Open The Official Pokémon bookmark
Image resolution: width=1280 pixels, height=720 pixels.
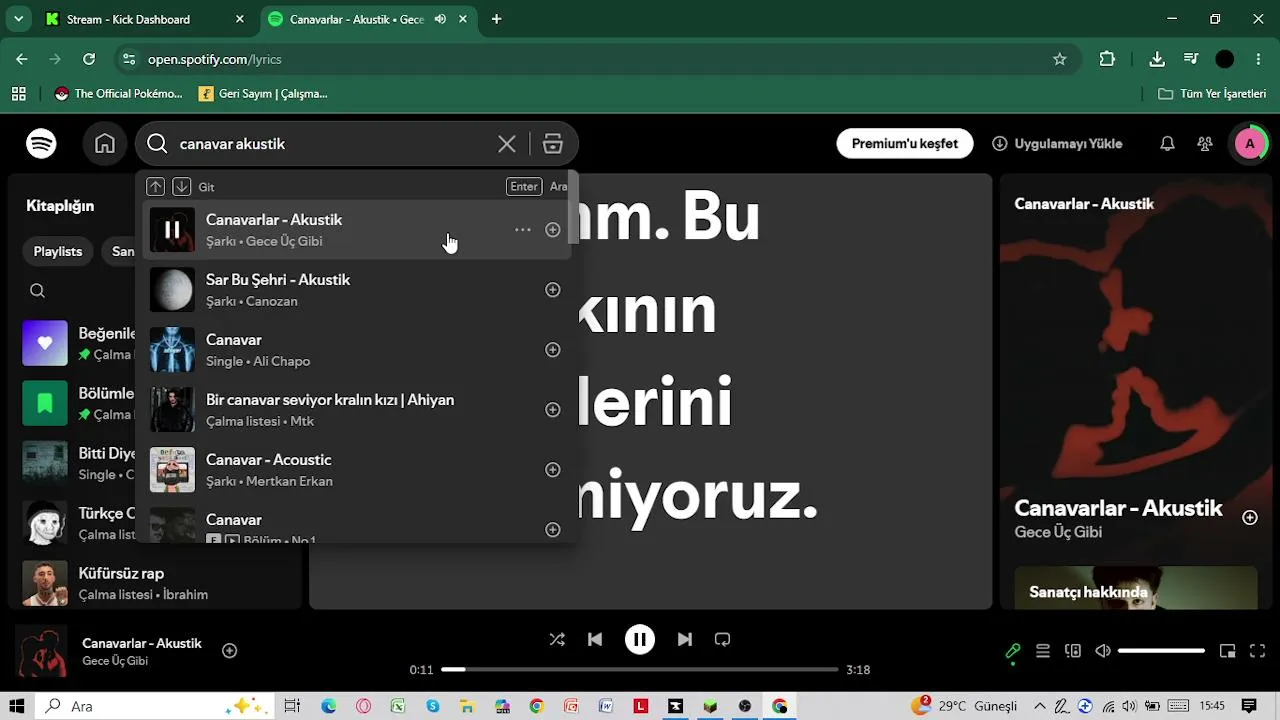(x=119, y=94)
